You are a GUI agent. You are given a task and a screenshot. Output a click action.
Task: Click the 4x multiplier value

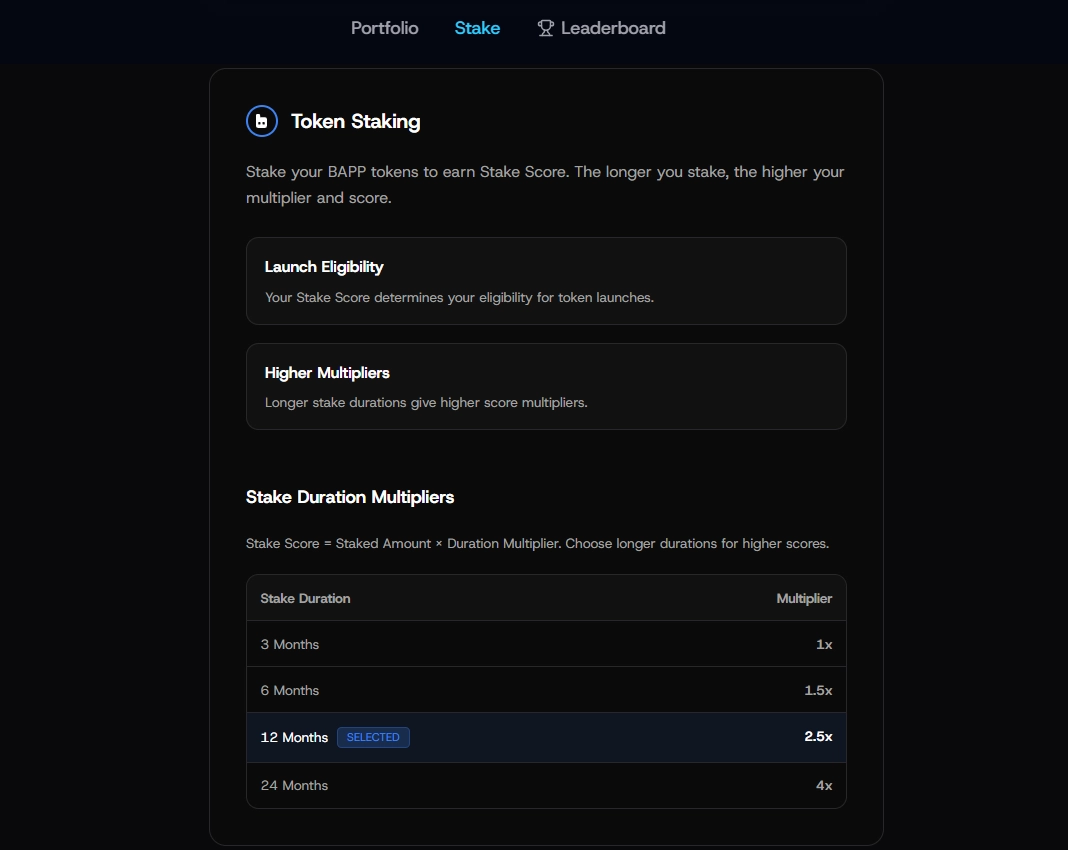point(824,785)
